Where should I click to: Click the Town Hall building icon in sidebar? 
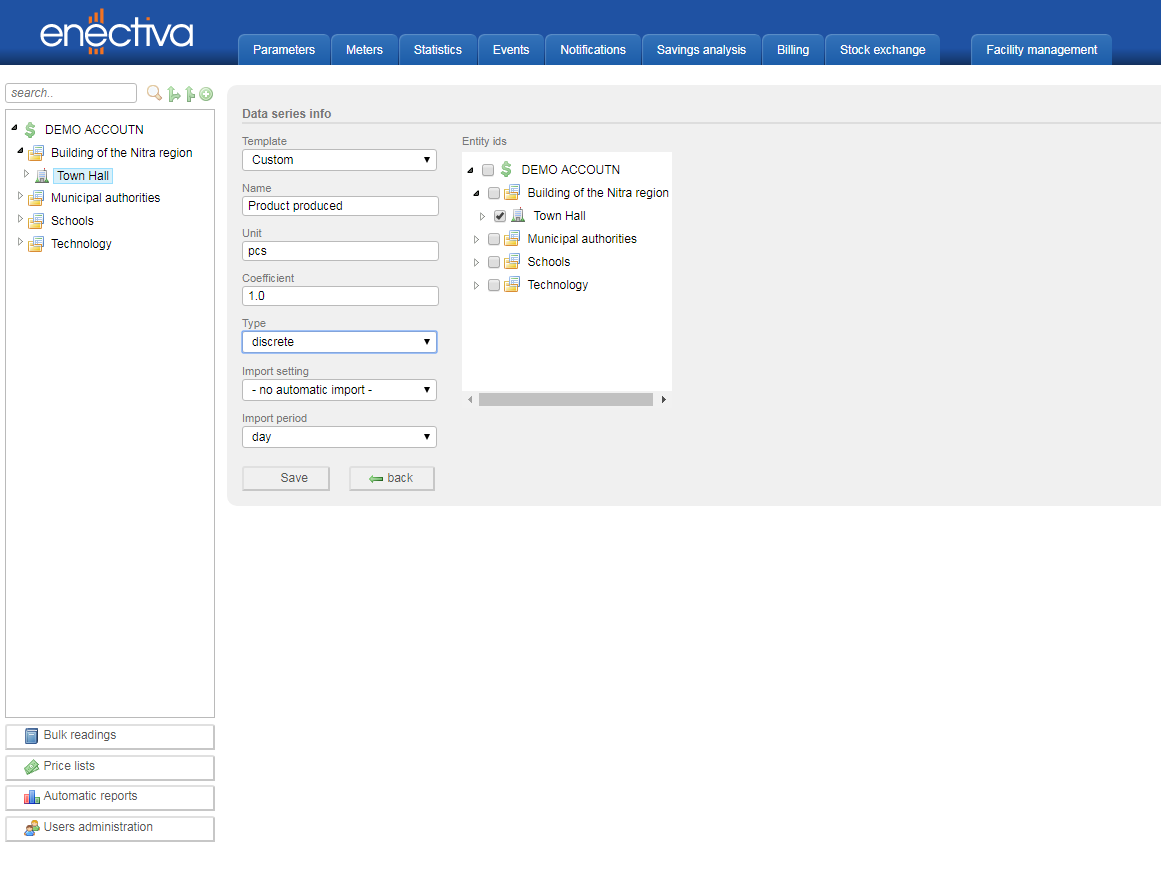tap(42, 176)
